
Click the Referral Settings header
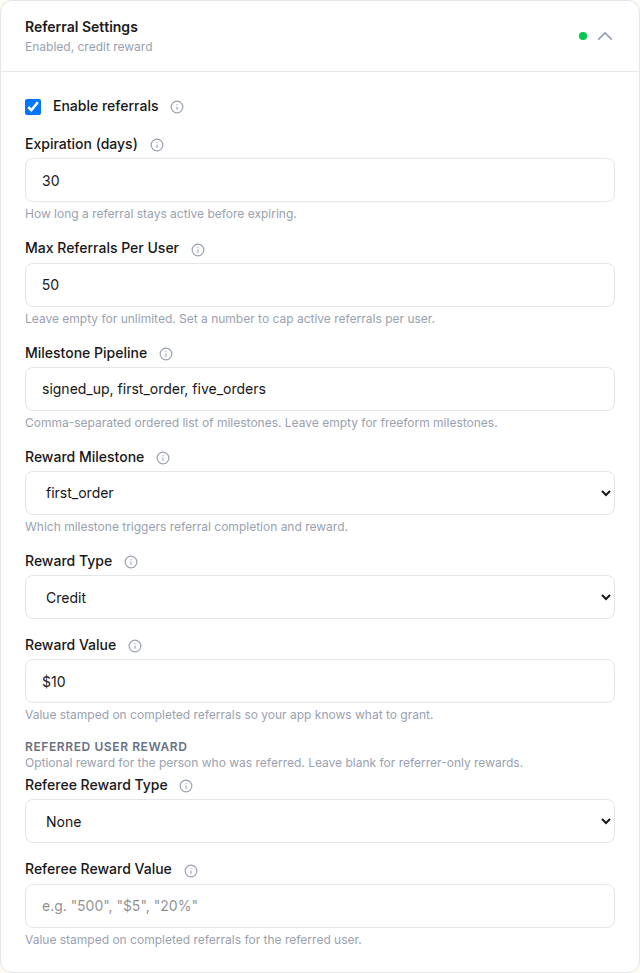tap(81, 27)
